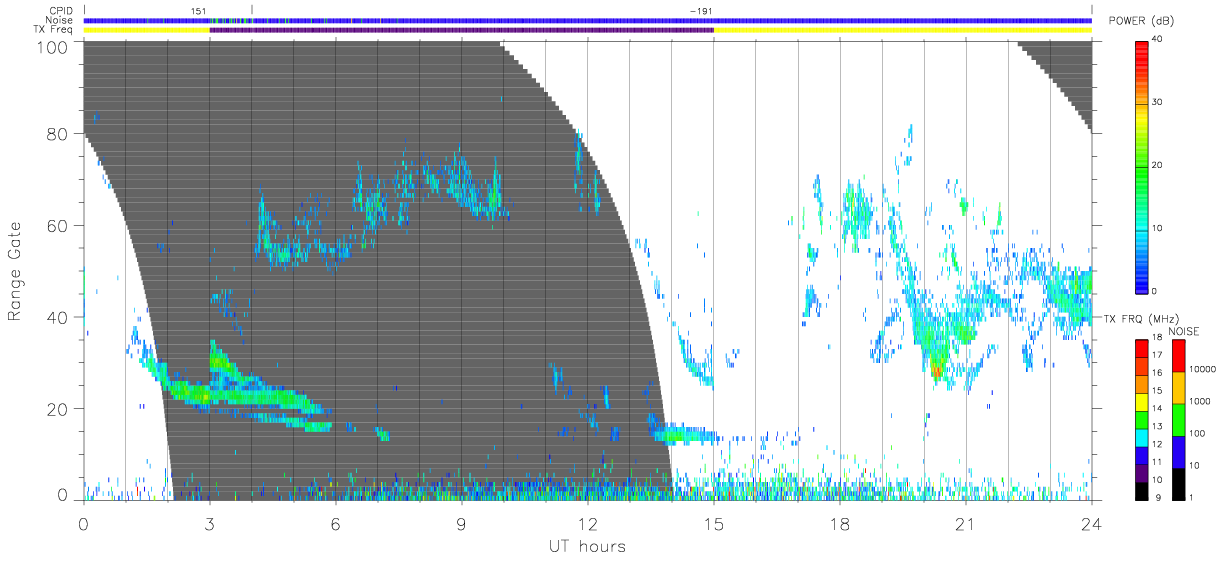Click the 17 label in TX FRQ legend
The image size is (1228, 567).
click(1157, 355)
